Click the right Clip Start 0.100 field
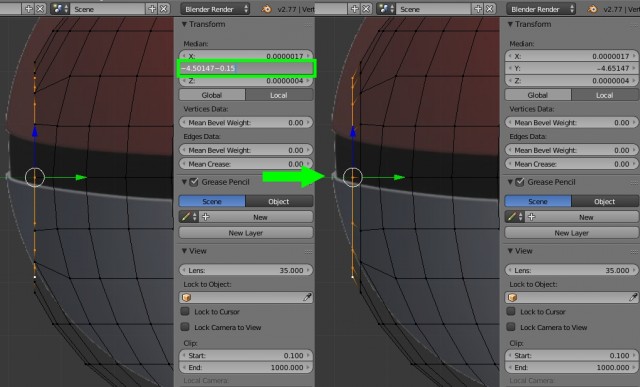 [572, 356]
